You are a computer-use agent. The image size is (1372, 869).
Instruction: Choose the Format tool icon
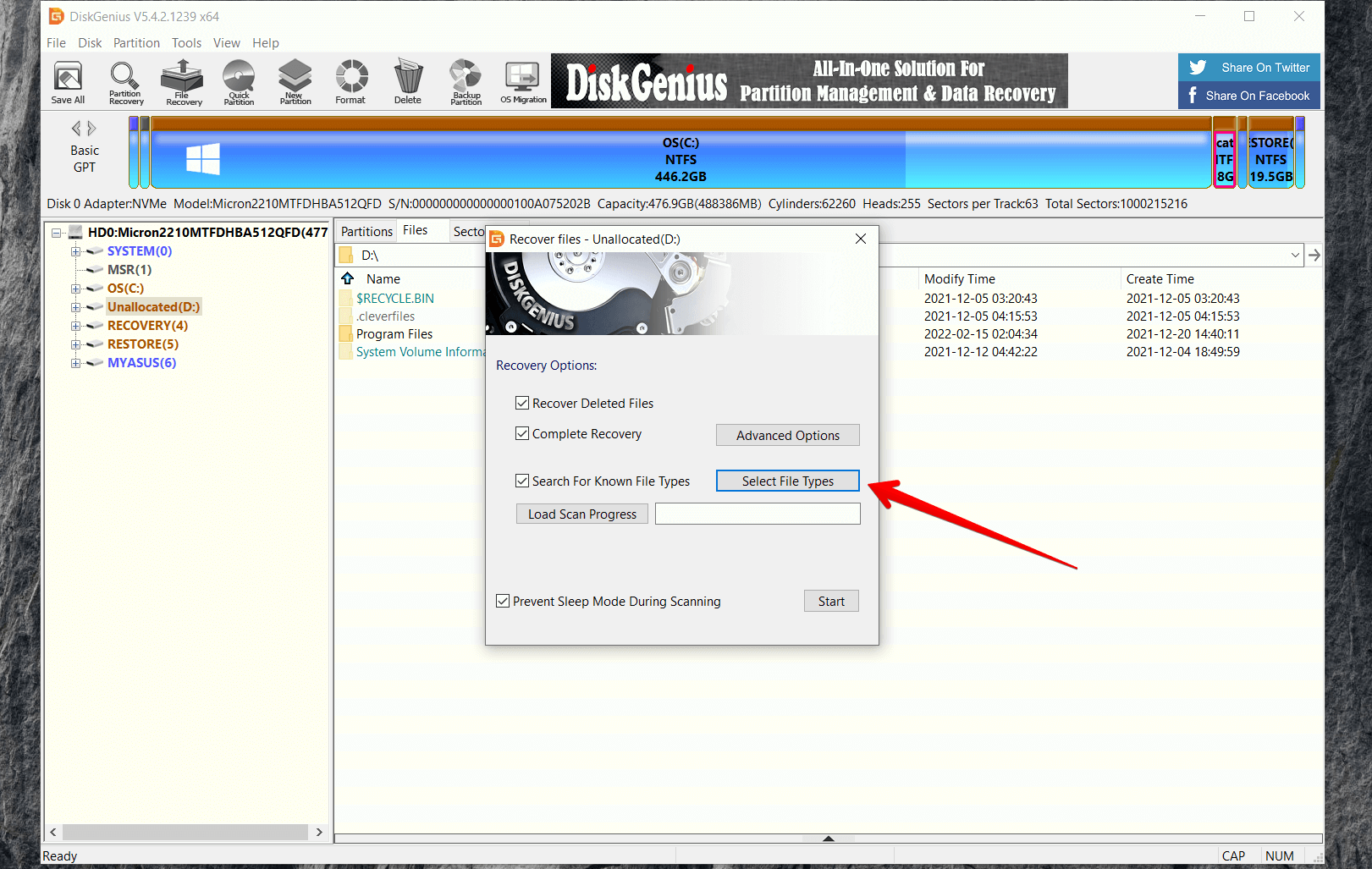pos(351,82)
